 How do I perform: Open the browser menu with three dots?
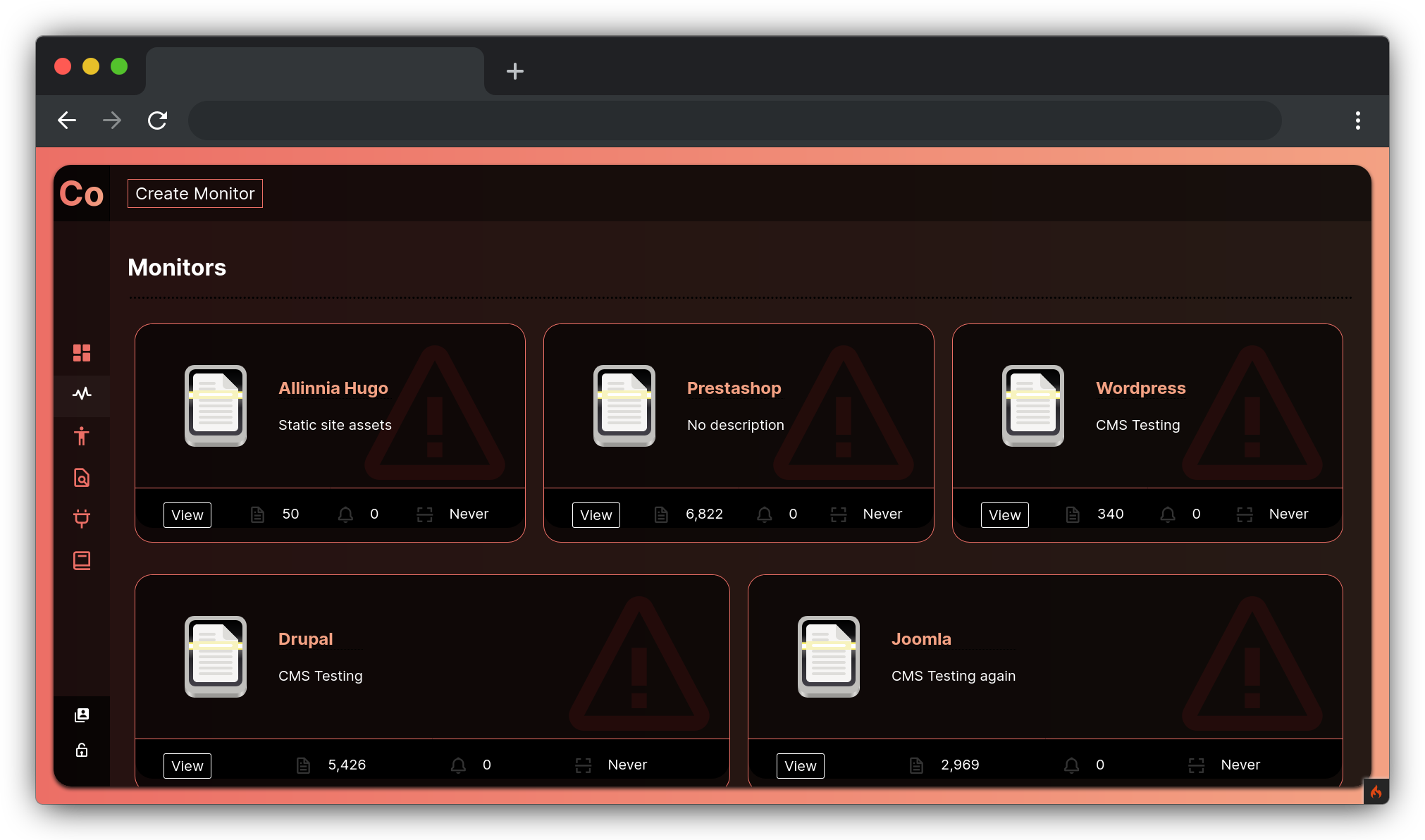1359,121
